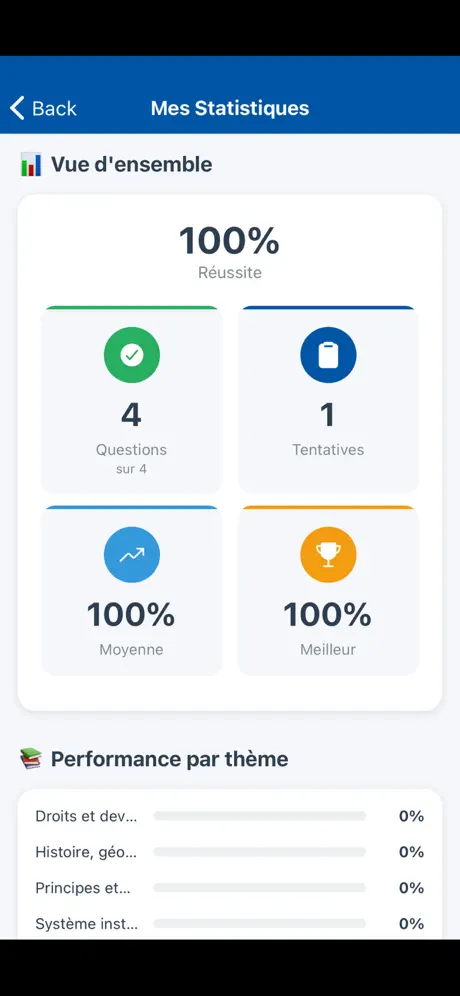Tap the blue clipboard Tentatives icon
Screen dimensions: 460x996
point(328,355)
